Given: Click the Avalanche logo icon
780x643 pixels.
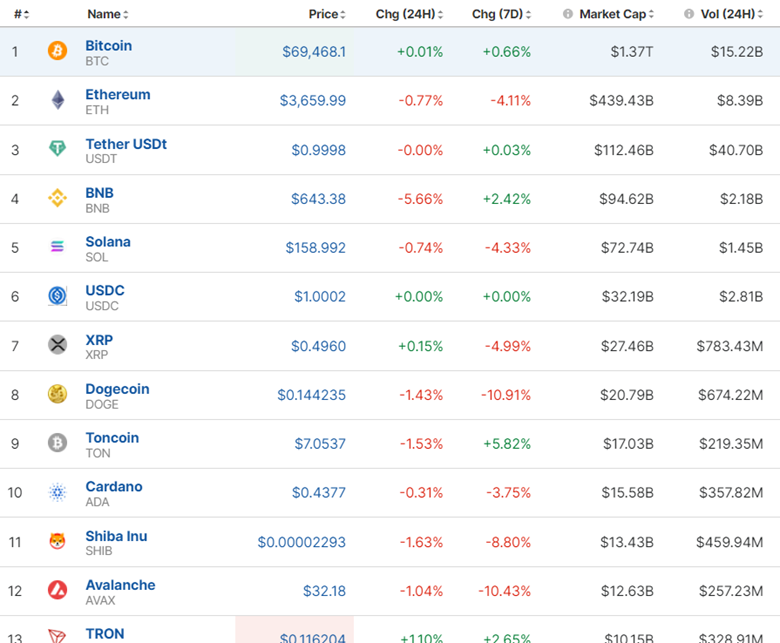Looking at the screenshot, I should coord(57,590).
